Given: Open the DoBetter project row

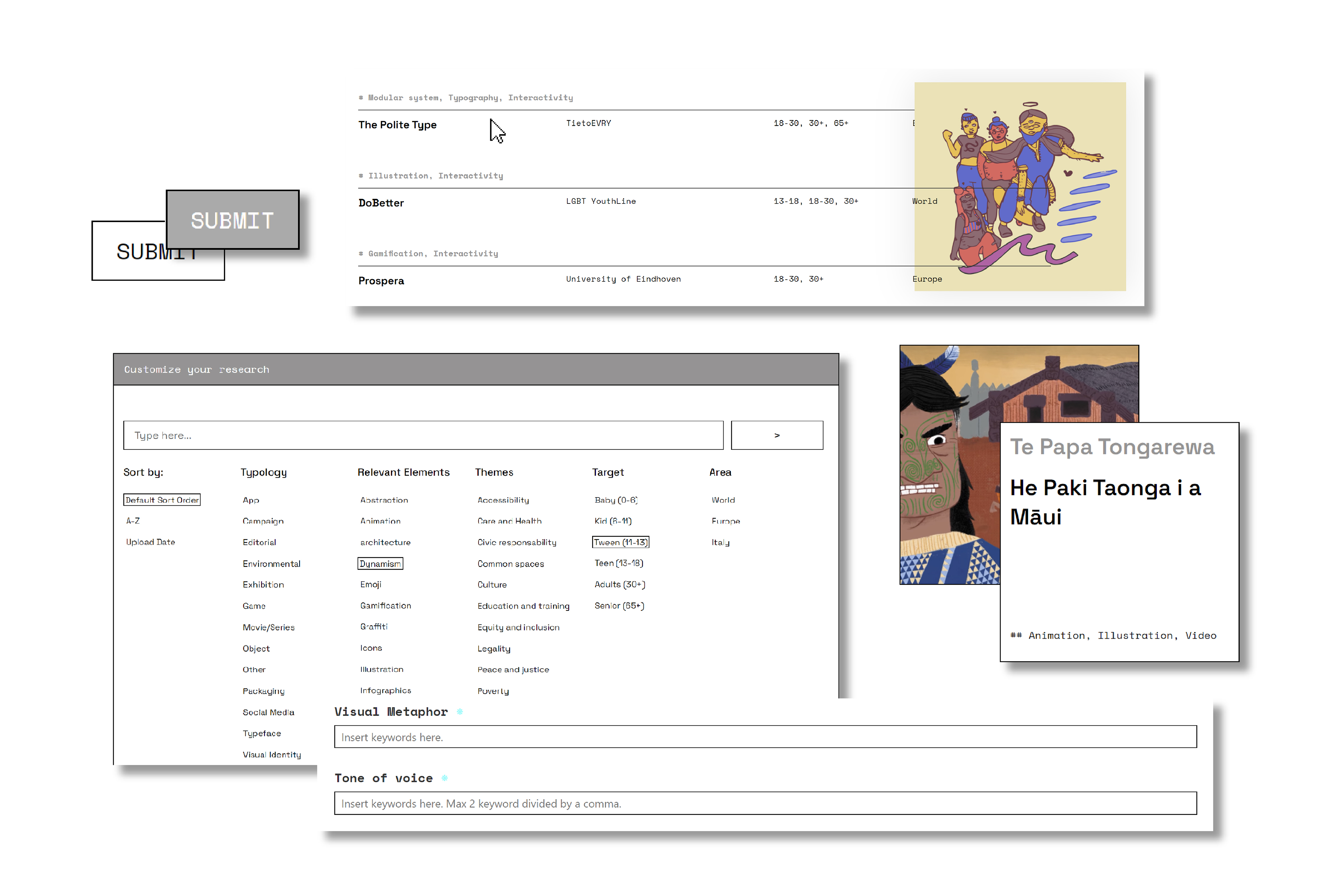Looking at the screenshot, I should coord(381,202).
